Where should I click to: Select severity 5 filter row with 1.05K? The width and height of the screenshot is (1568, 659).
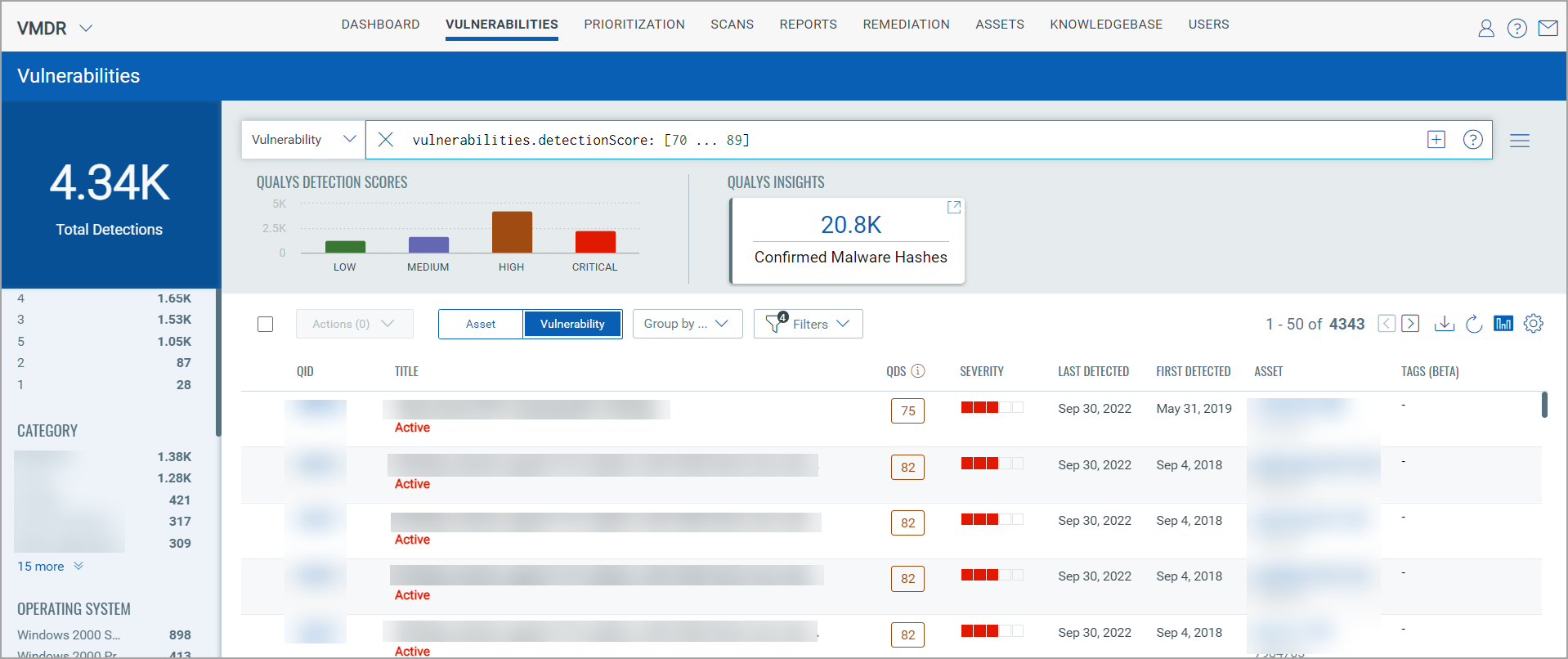pyautogui.click(x=104, y=342)
